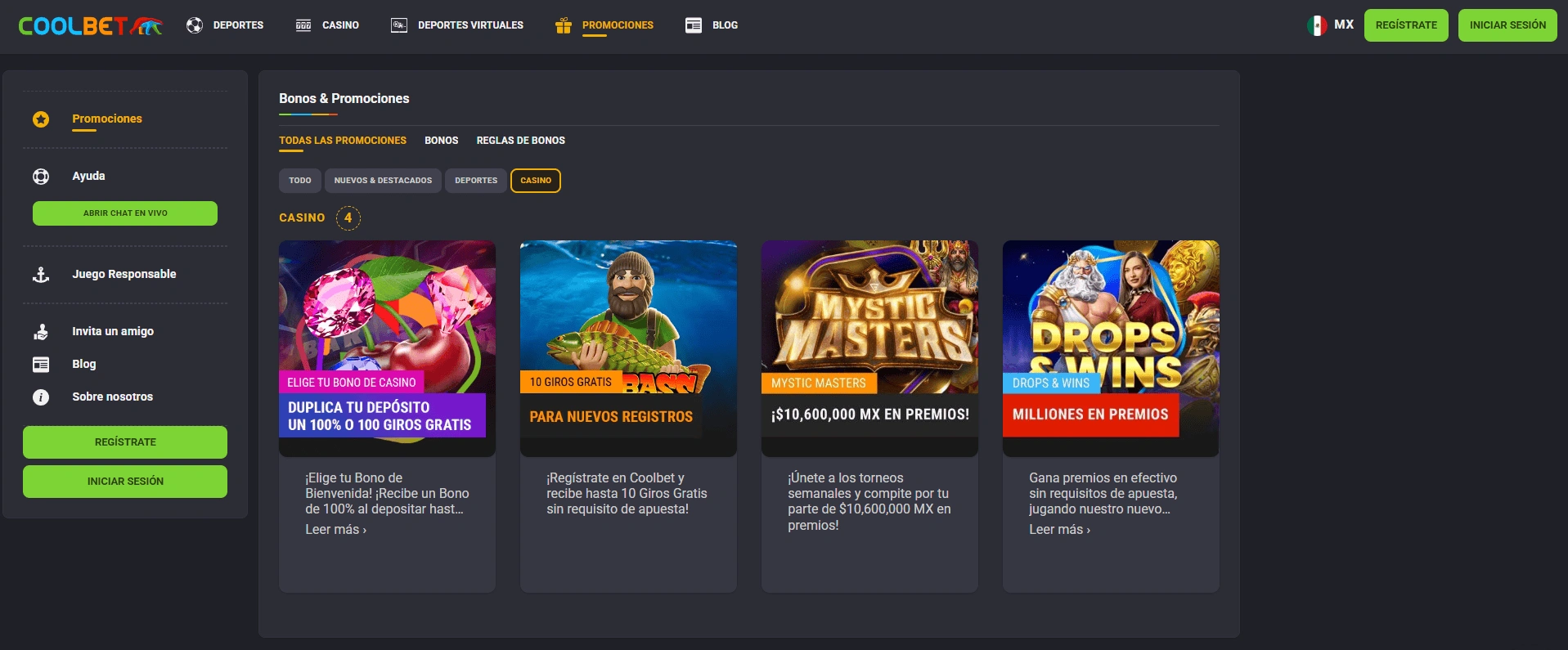Screen dimensions: 1568x650
Task: Select Promociones in the sidebar
Action: pyautogui.click(x=107, y=119)
